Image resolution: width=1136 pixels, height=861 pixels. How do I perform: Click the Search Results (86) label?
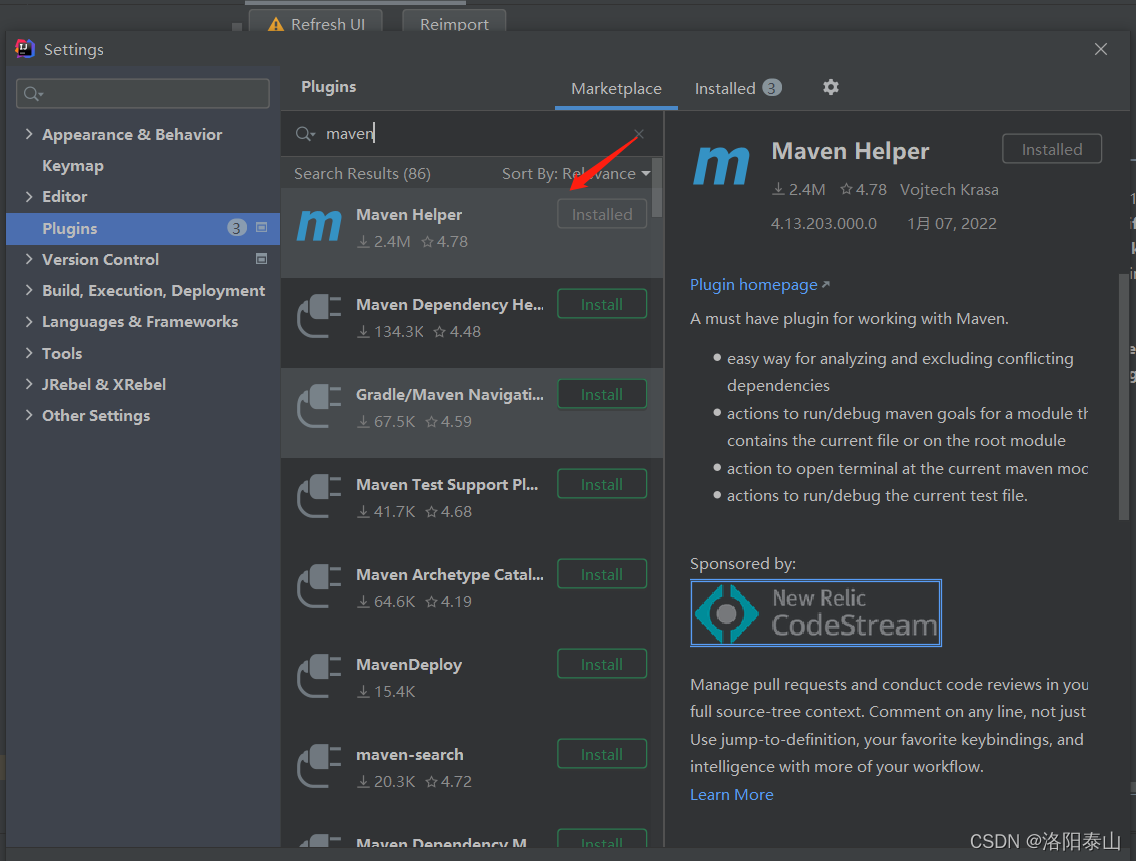coord(362,174)
